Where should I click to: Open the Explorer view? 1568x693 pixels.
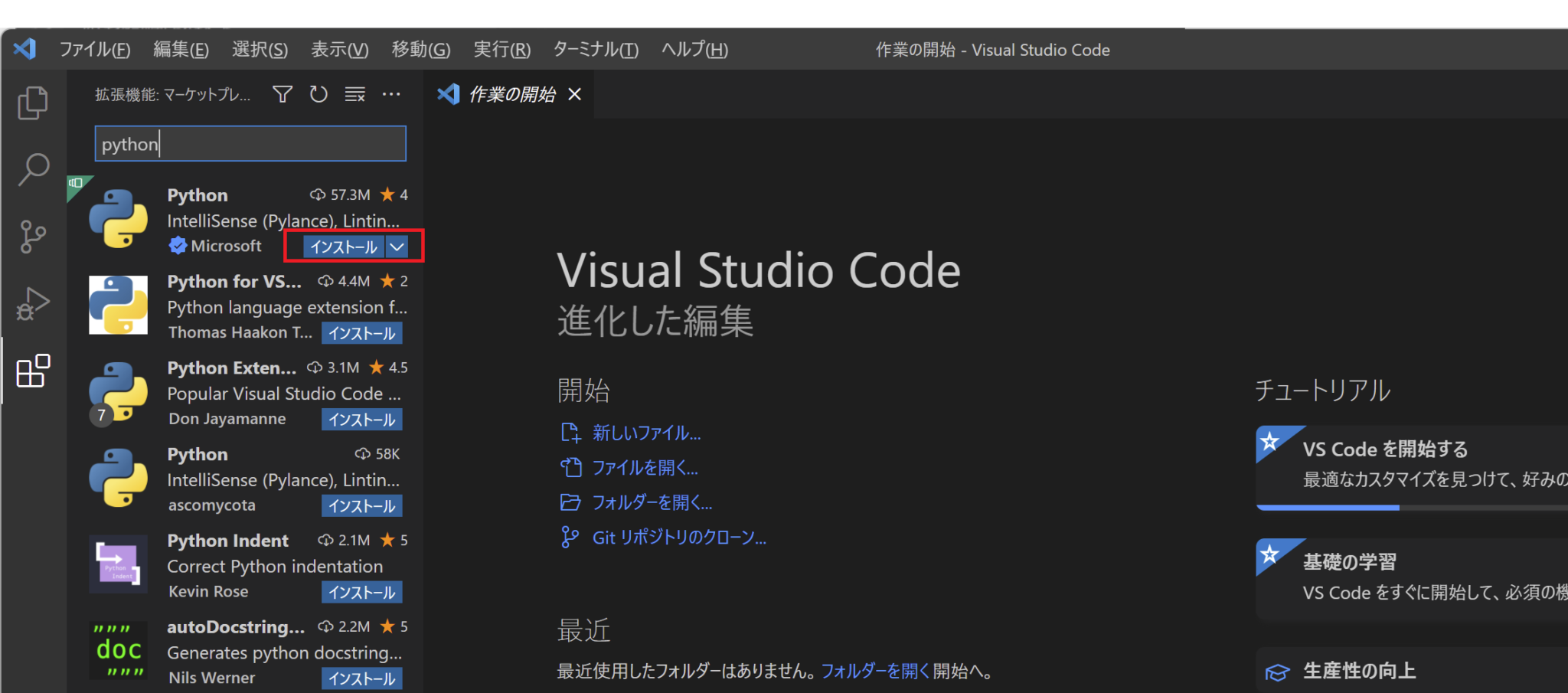(32, 102)
